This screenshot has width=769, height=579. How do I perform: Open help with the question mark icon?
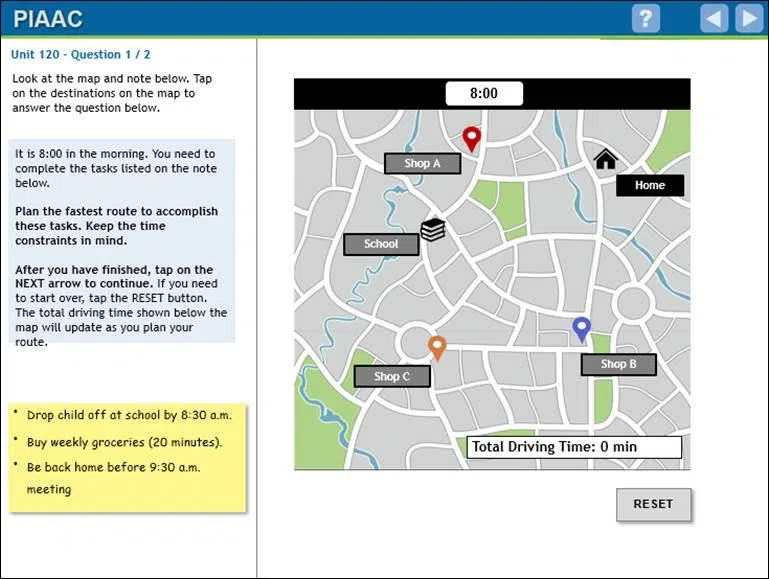(x=646, y=18)
